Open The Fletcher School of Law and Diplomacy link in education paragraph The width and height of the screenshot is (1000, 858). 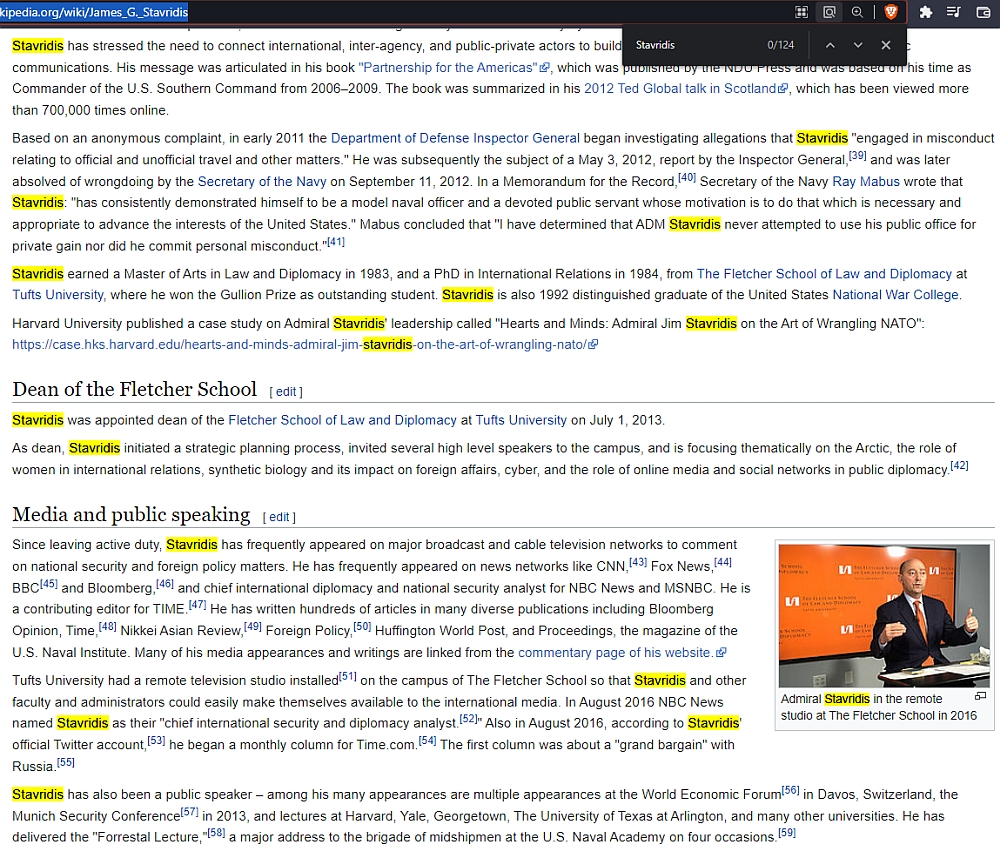[x=824, y=274]
